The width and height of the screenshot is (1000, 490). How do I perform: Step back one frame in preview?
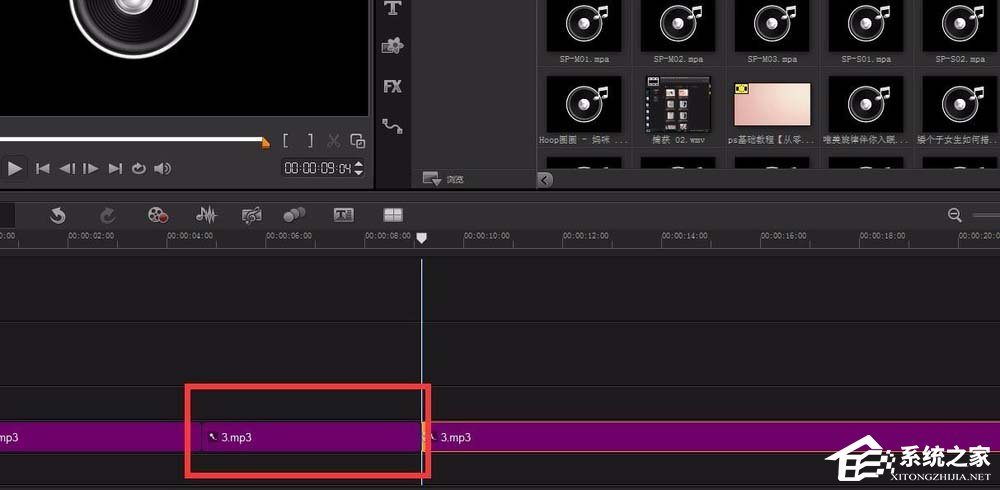point(67,168)
